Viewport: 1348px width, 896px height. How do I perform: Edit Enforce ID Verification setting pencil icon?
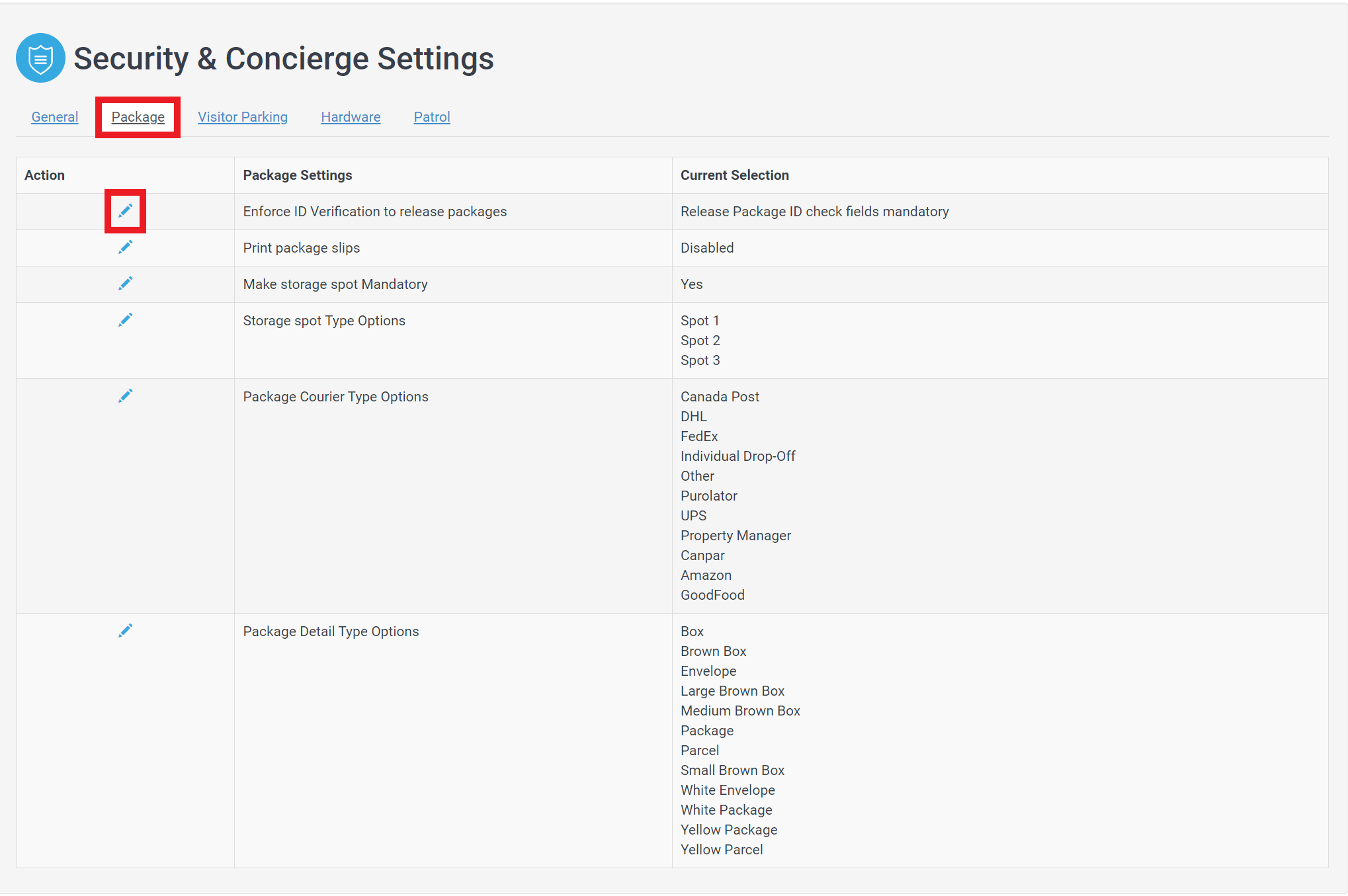click(x=125, y=211)
